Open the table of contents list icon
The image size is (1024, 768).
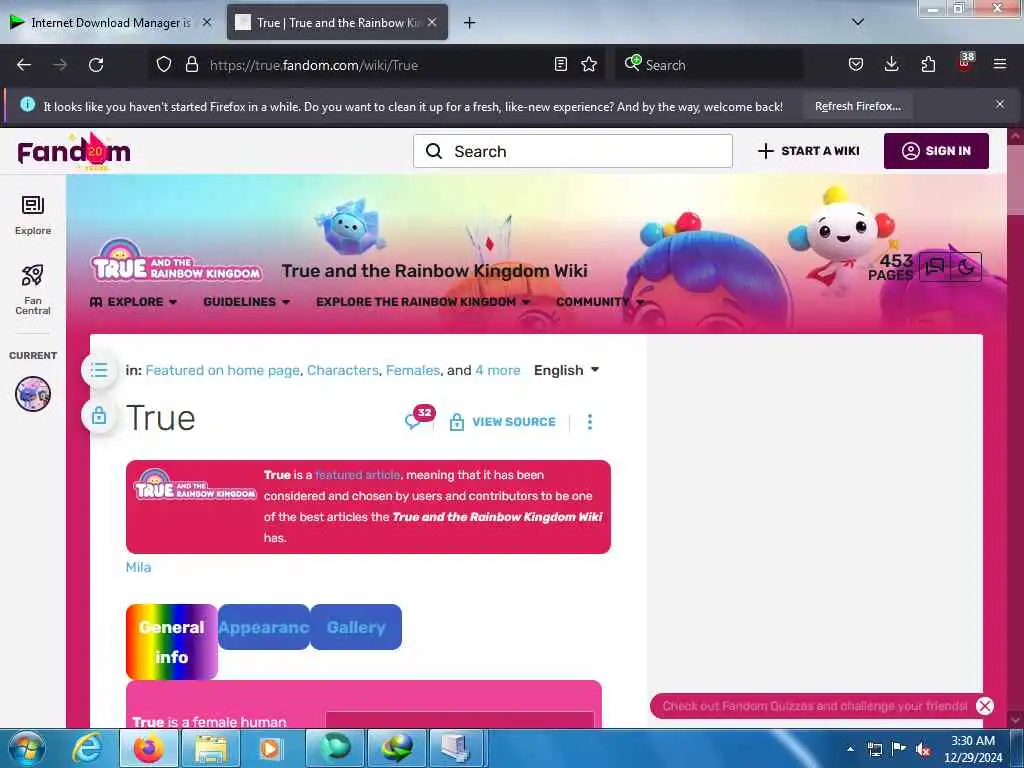click(99, 370)
